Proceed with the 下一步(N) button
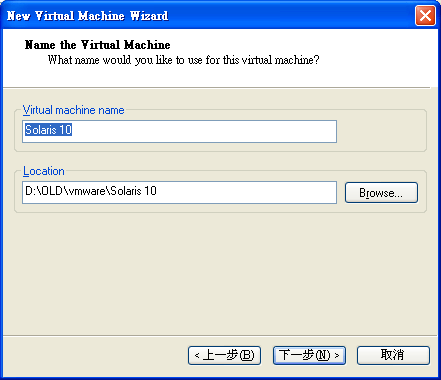This screenshot has width=441, height=380. click(x=309, y=355)
